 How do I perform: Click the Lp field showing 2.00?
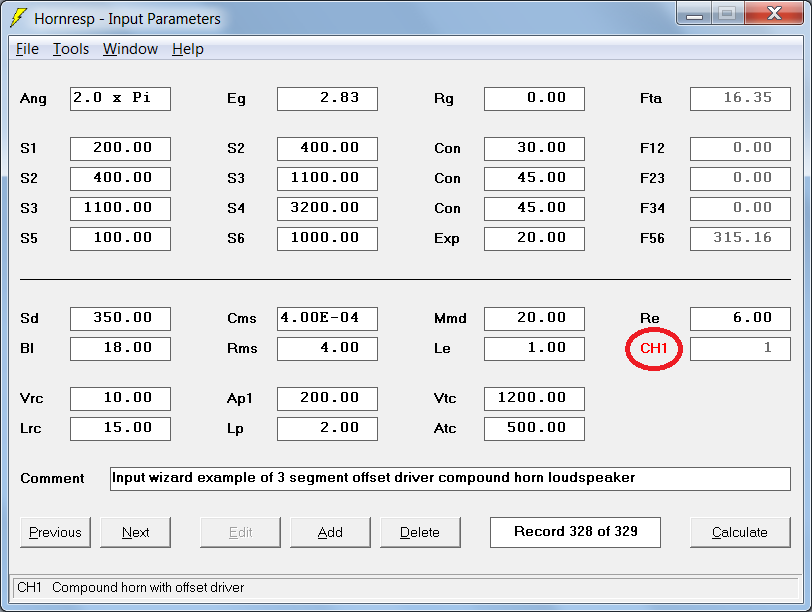pos(327,429)
